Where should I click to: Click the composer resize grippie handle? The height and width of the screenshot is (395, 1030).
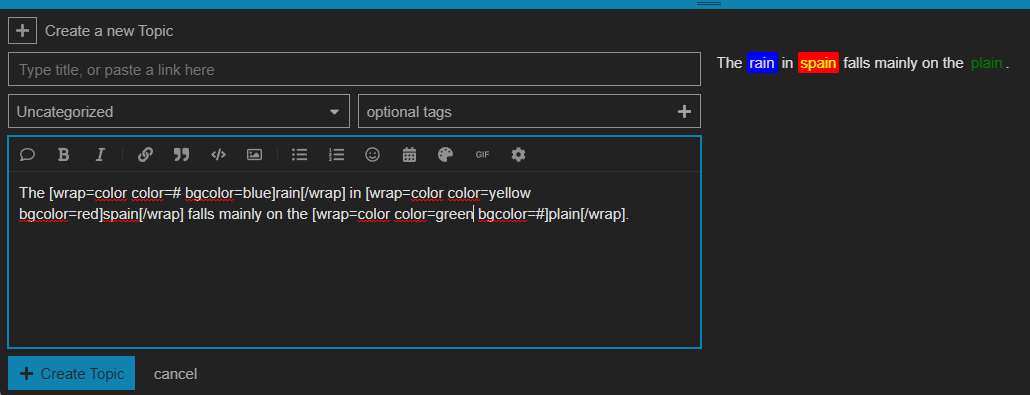(709, 4)
